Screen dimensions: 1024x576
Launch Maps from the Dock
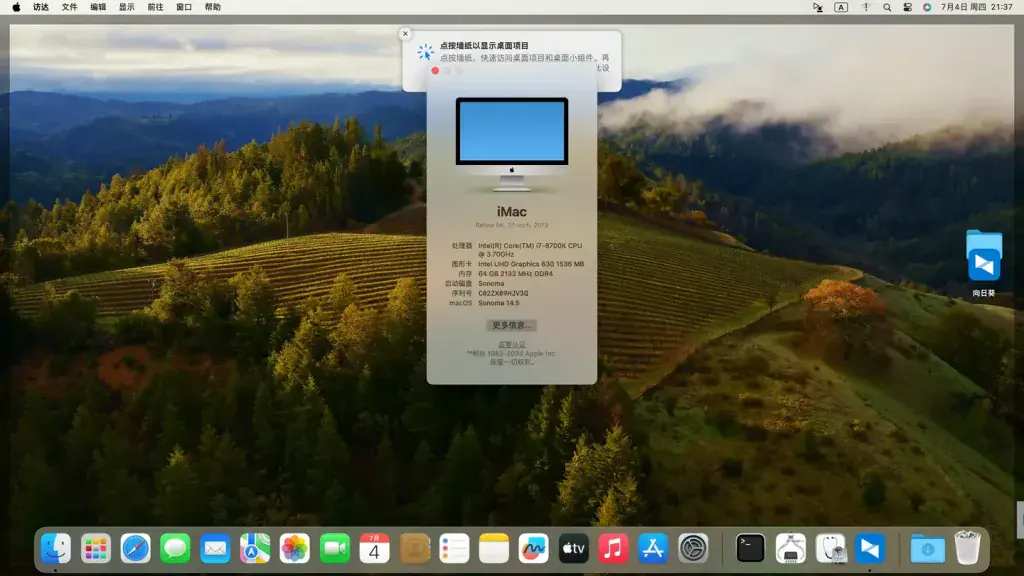(255, 548)
